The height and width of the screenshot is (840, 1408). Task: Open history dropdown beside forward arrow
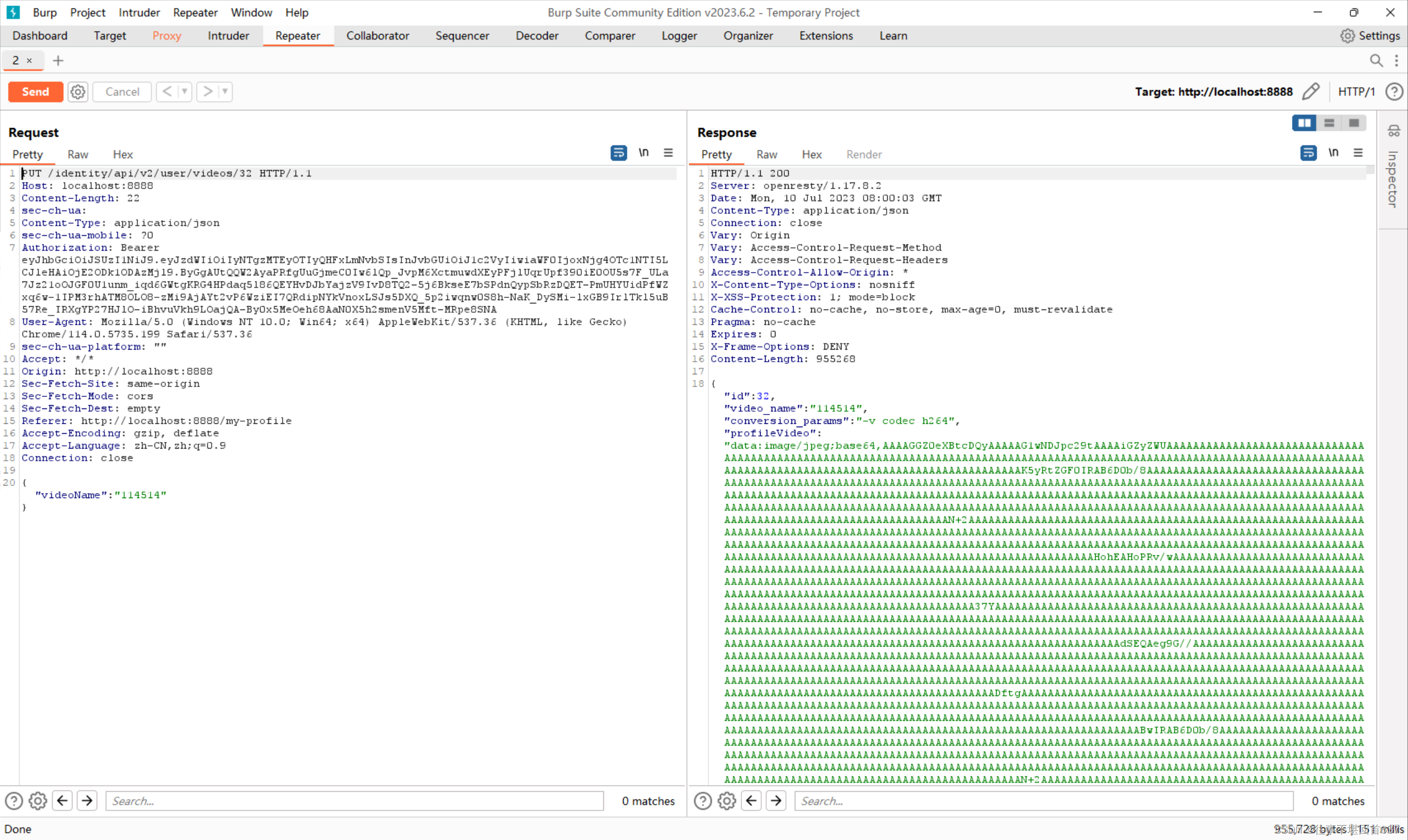pos(225,92)
